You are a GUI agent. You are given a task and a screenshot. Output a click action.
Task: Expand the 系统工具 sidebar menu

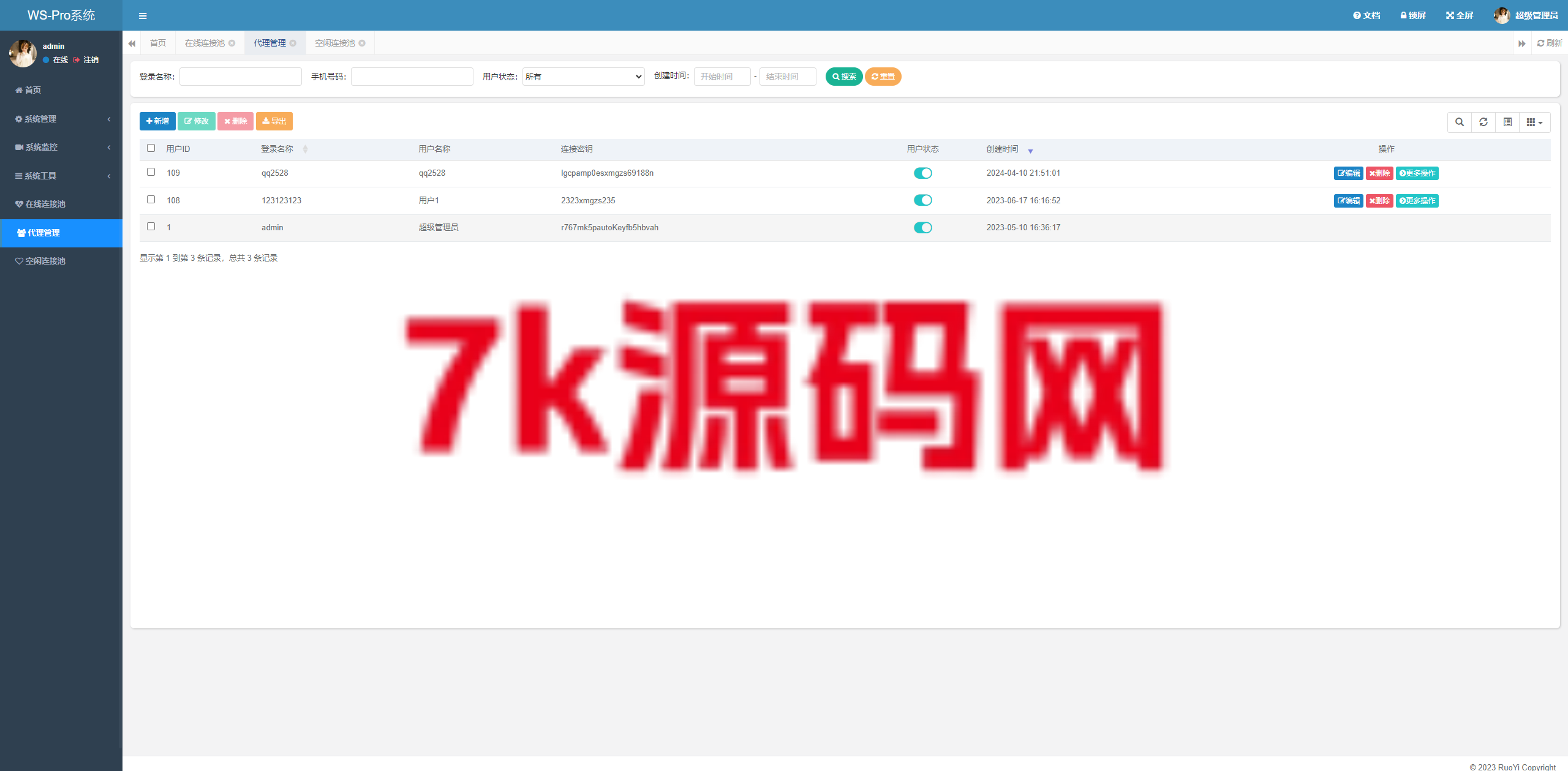pyautogui.click(x=61, y=176)
